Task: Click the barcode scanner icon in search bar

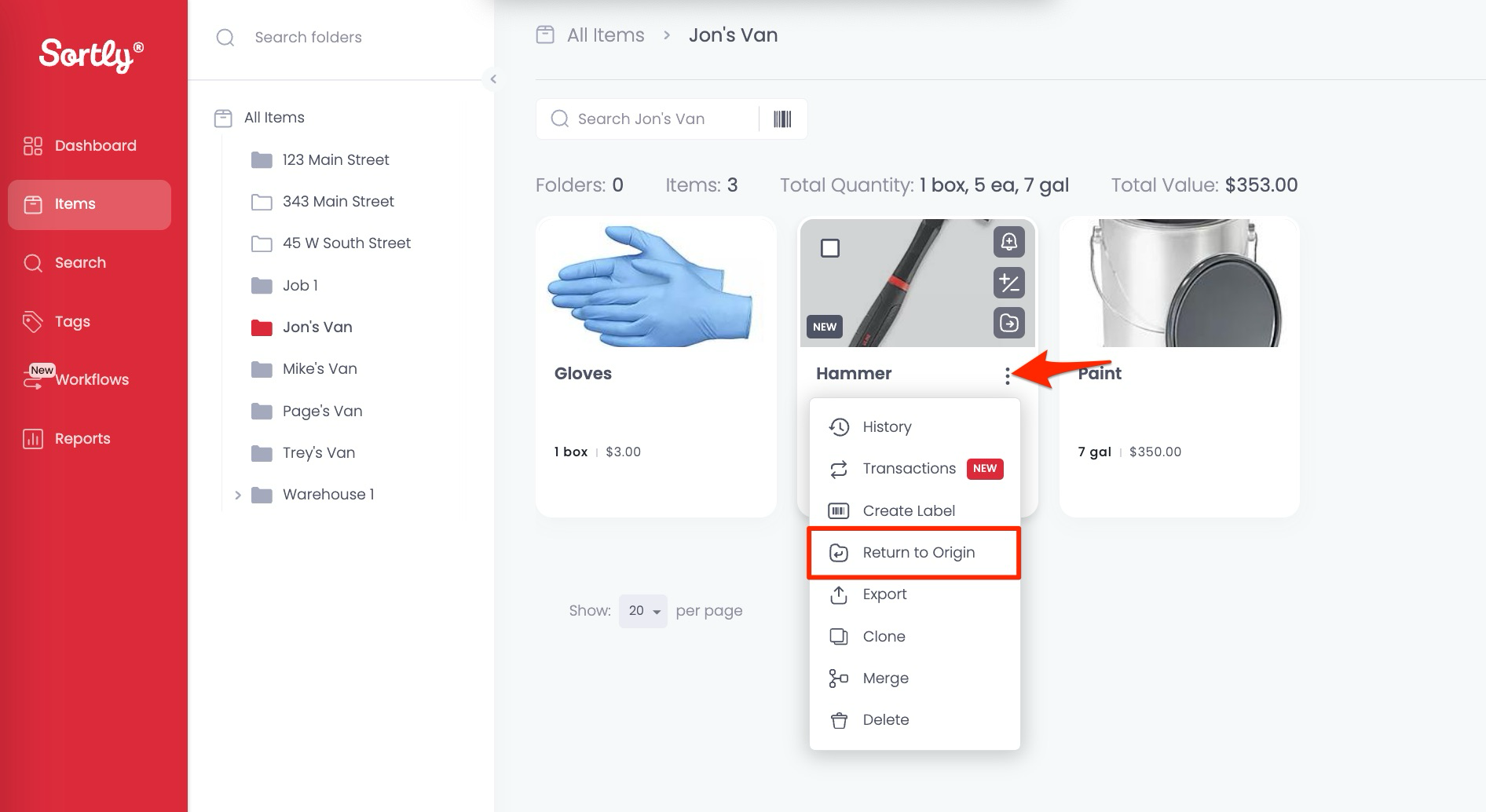Action: 781,119
